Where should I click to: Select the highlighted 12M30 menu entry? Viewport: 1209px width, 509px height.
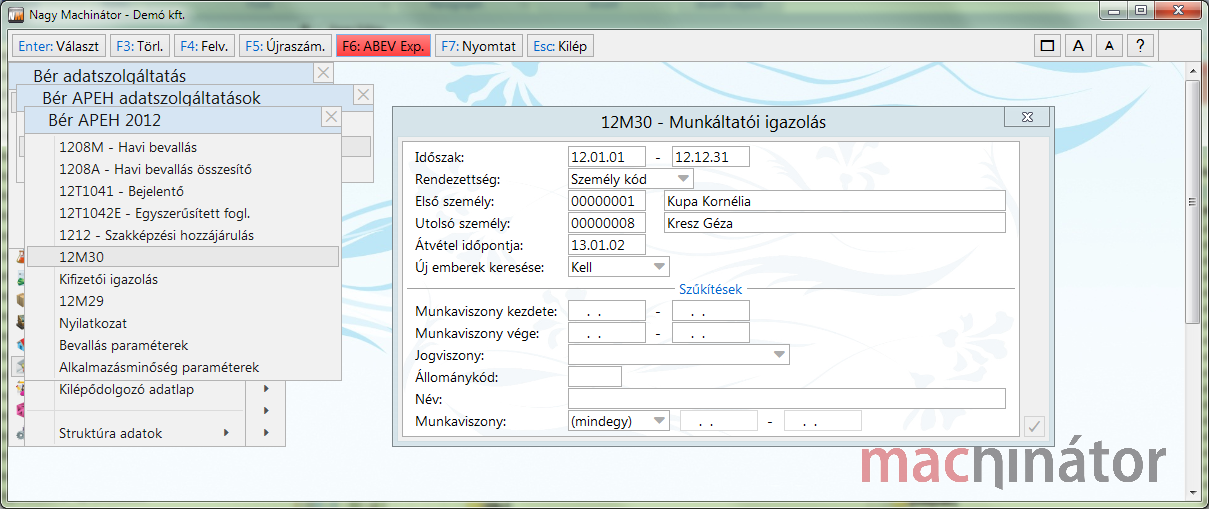pos(184,257)
